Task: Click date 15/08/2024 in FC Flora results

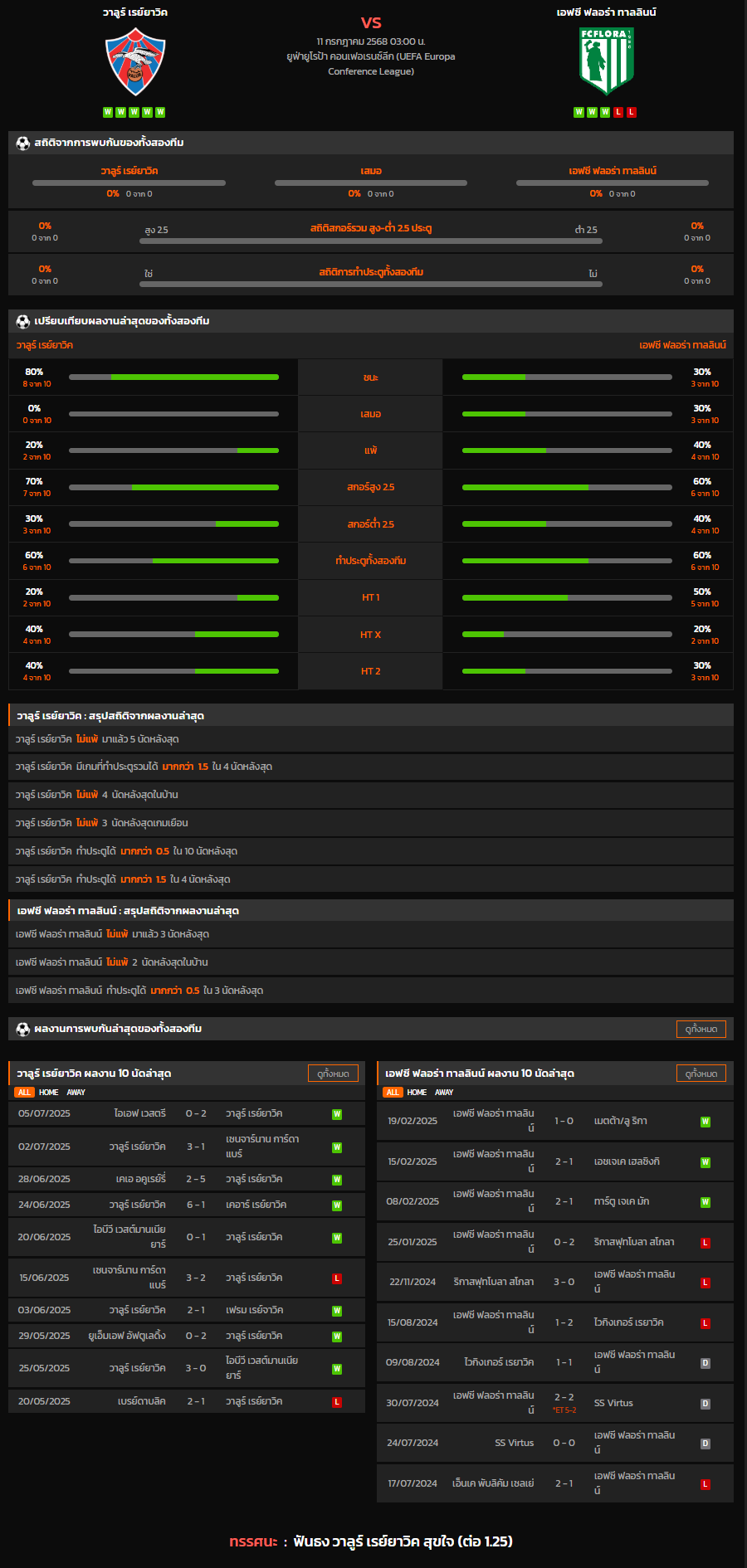Action: 413,1322
